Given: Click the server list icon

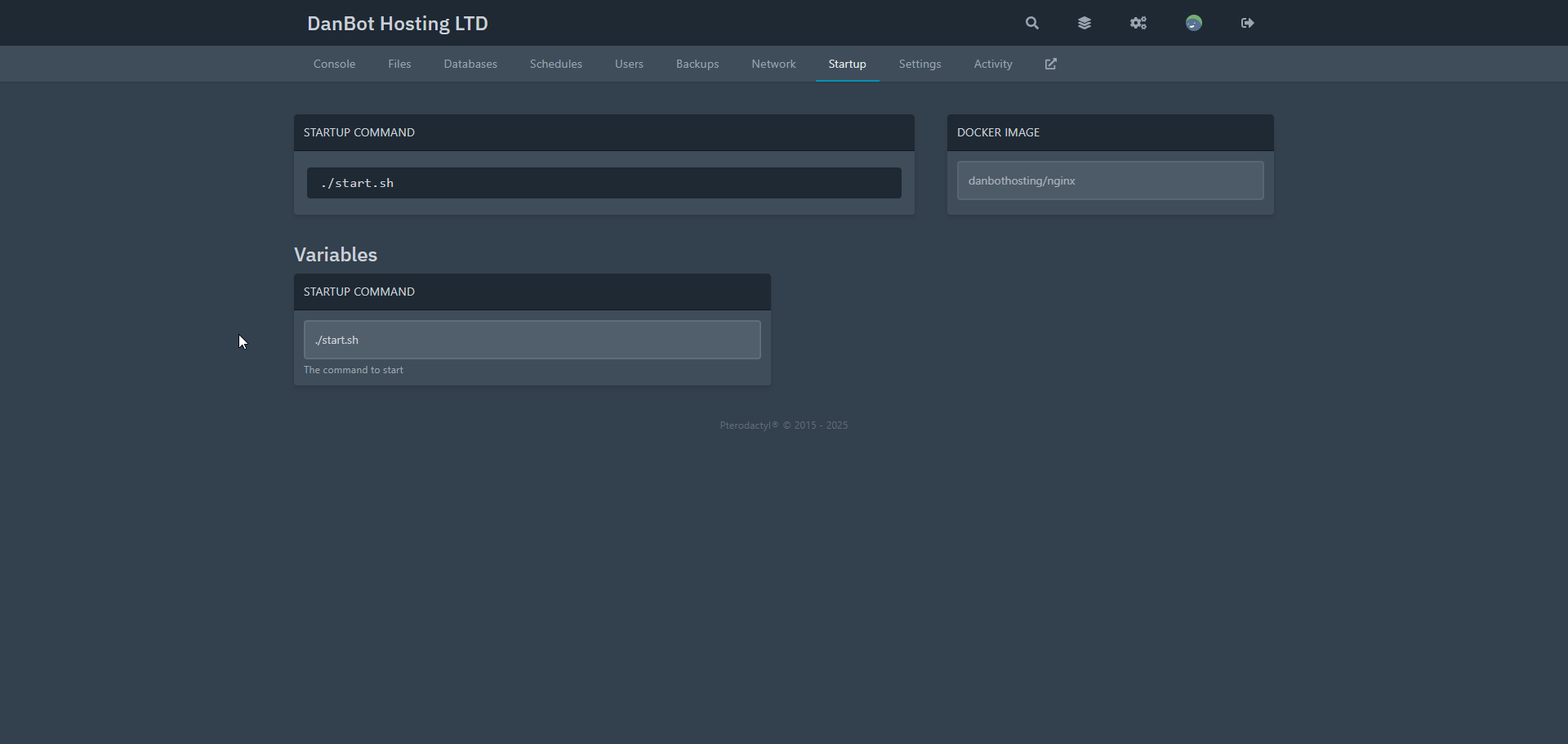Looking at the screenshot, I should (x=1085, y=23).
